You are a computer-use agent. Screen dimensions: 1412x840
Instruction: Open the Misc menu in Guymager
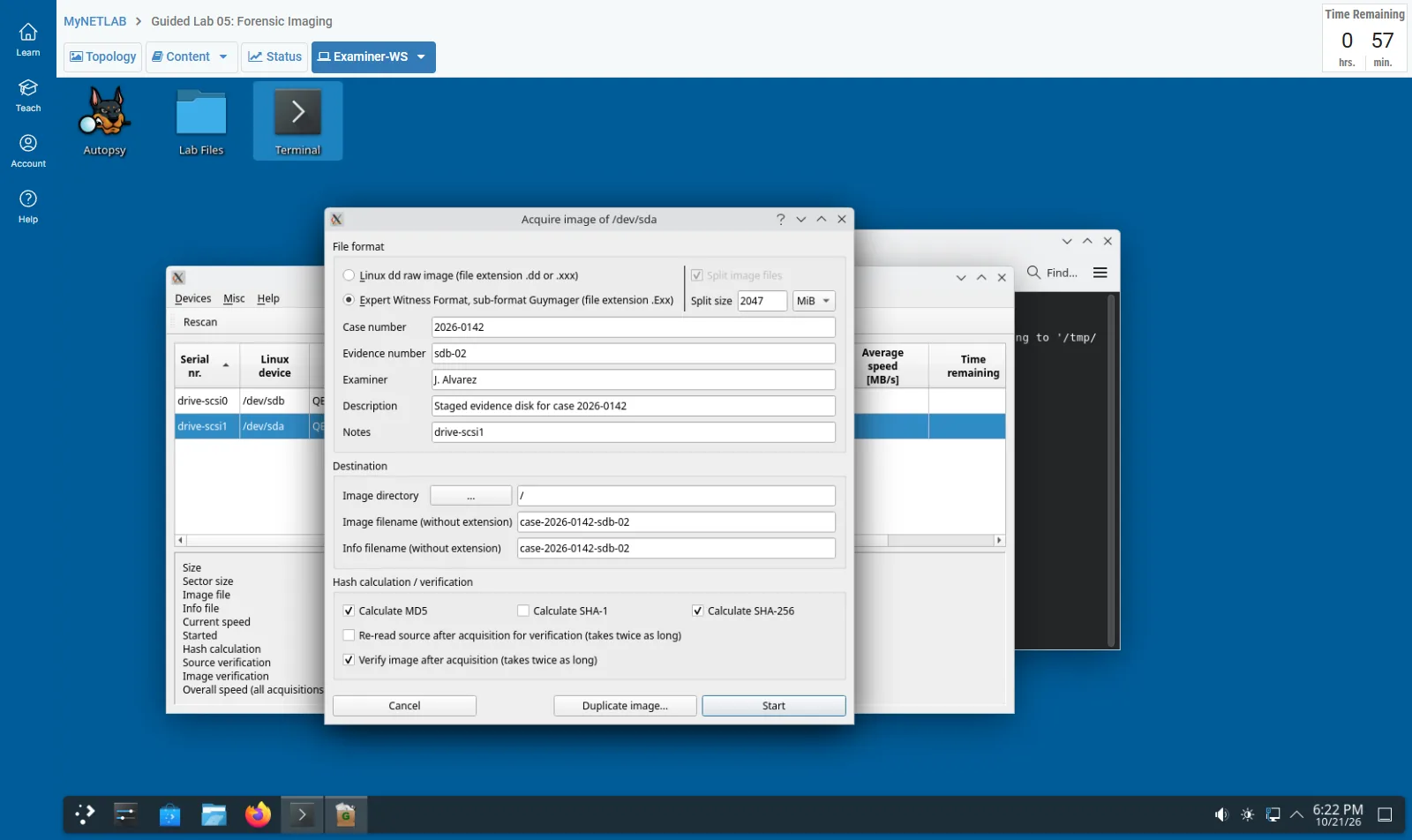[234, 298]
